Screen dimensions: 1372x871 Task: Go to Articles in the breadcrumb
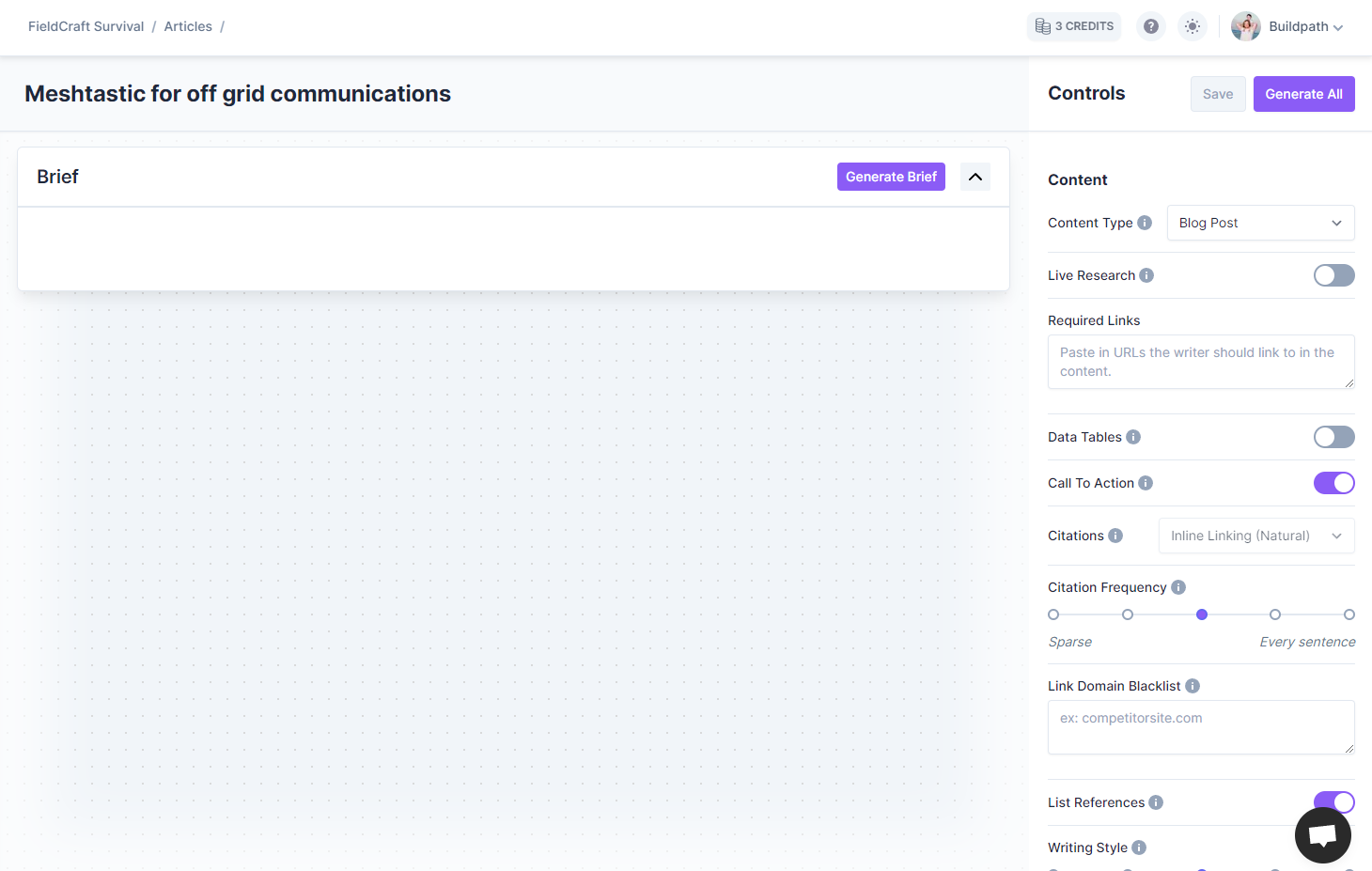[188, 26]
